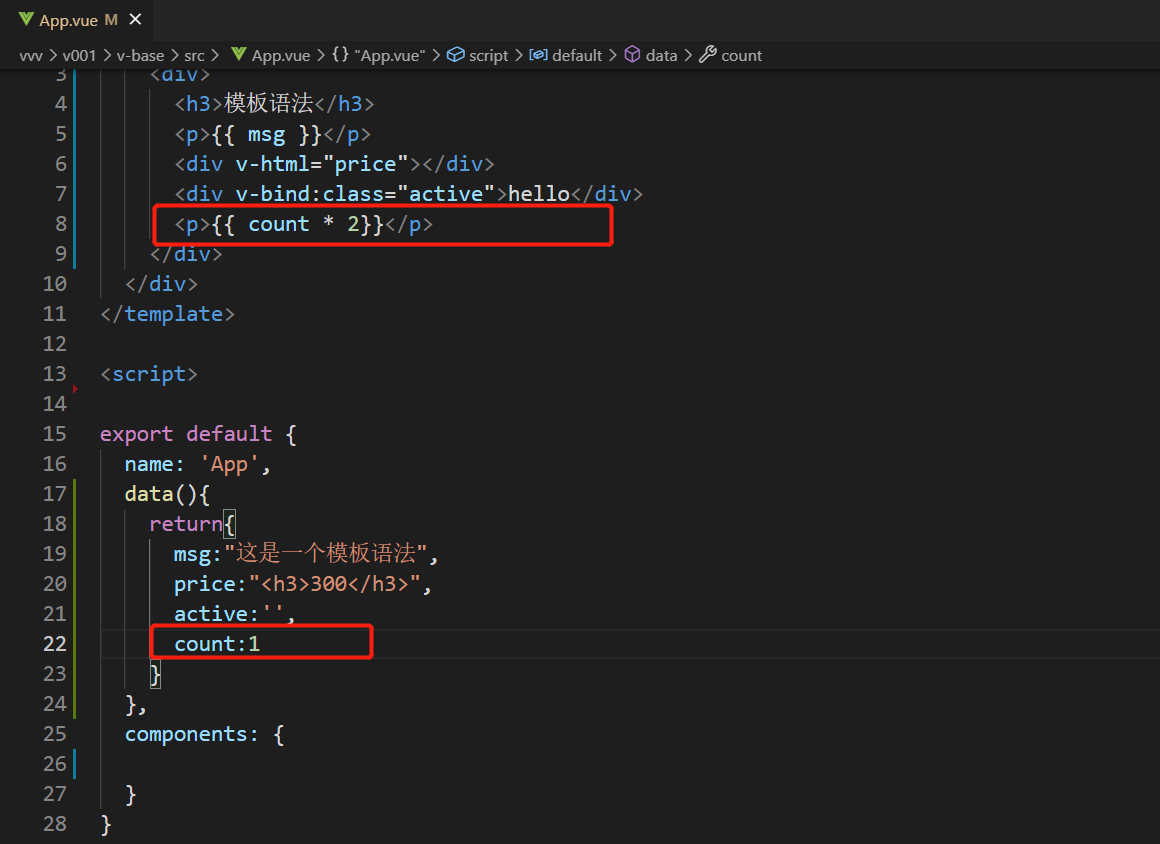Click 'components:' property on line 25
The image size is (1160, 844).
click(x=192, y=734)
